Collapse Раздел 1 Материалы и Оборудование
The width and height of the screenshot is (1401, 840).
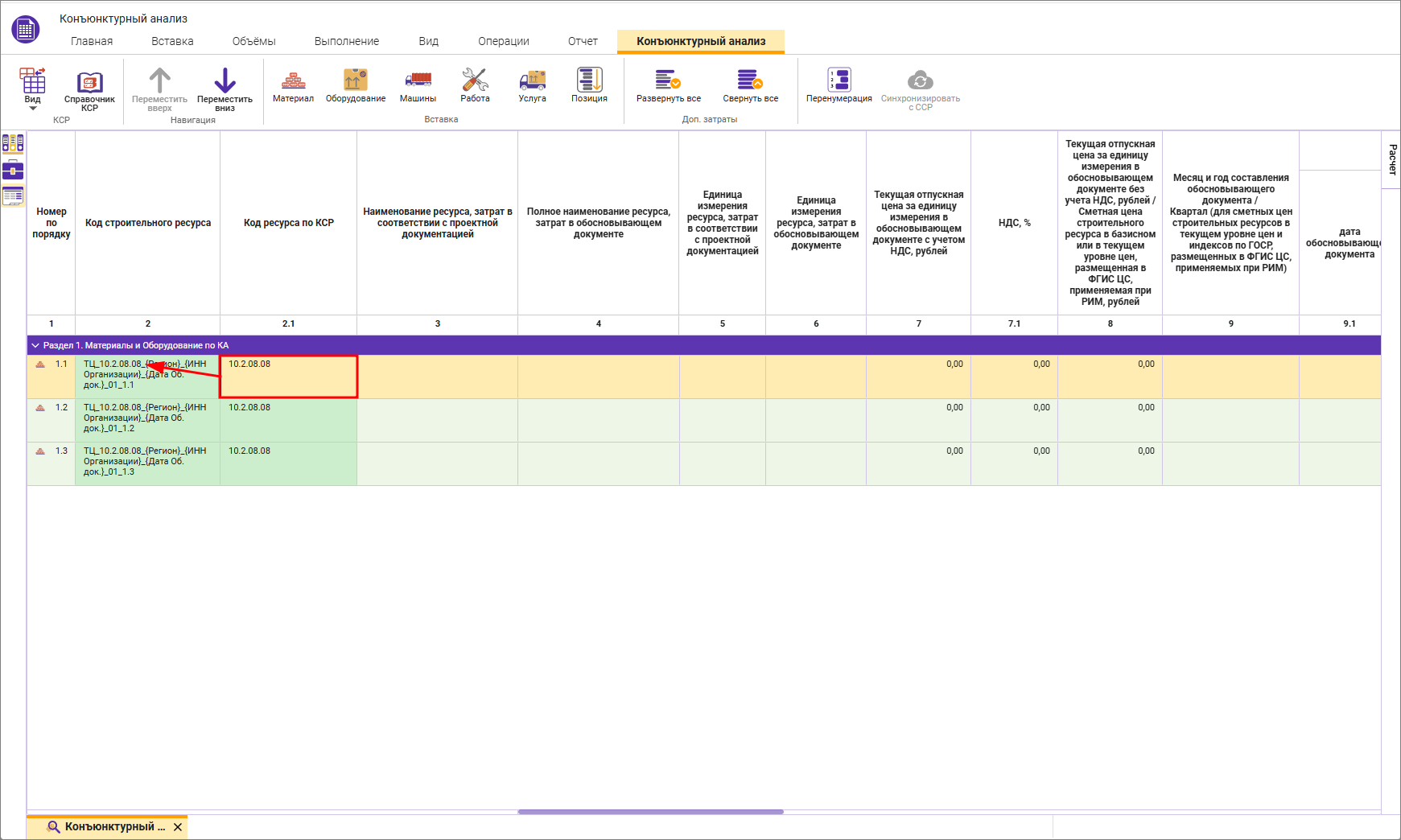point(35,345)
